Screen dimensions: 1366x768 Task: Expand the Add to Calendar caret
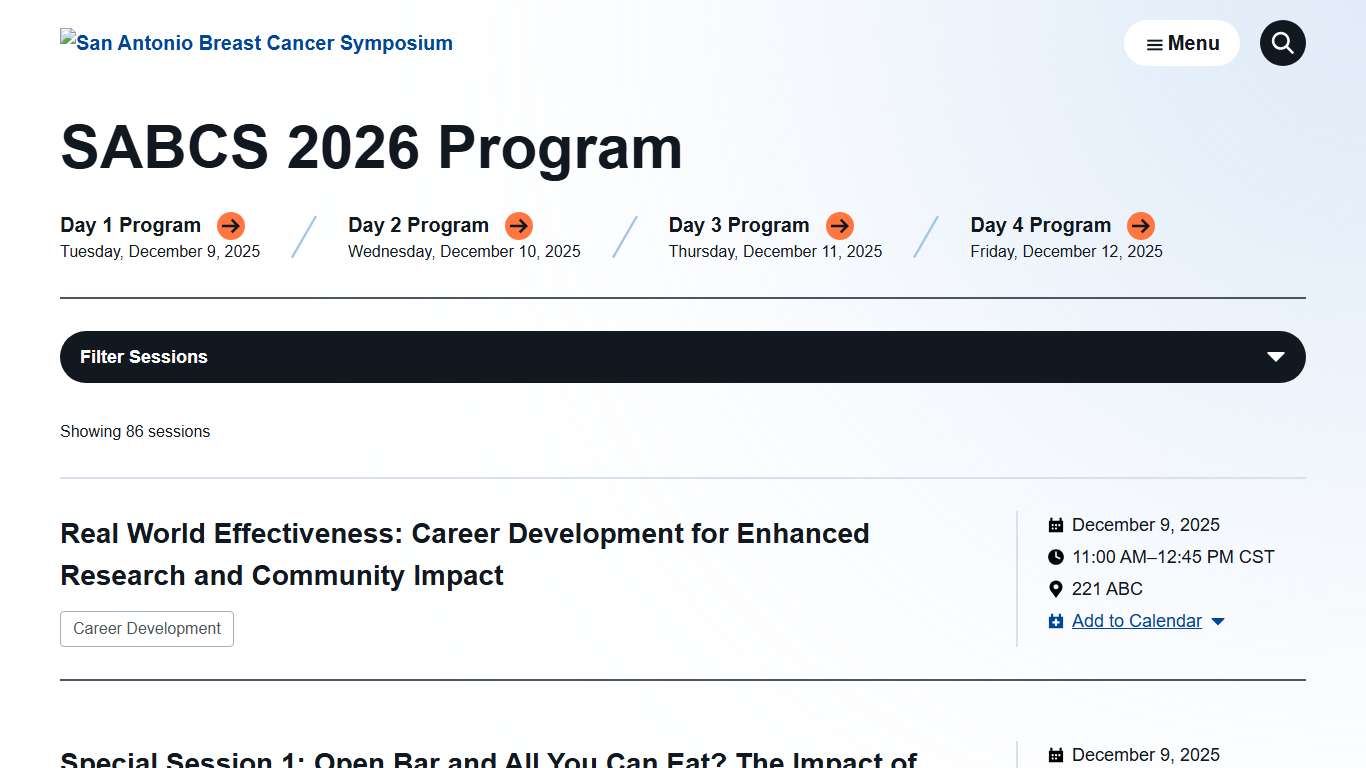[1218, 622]
